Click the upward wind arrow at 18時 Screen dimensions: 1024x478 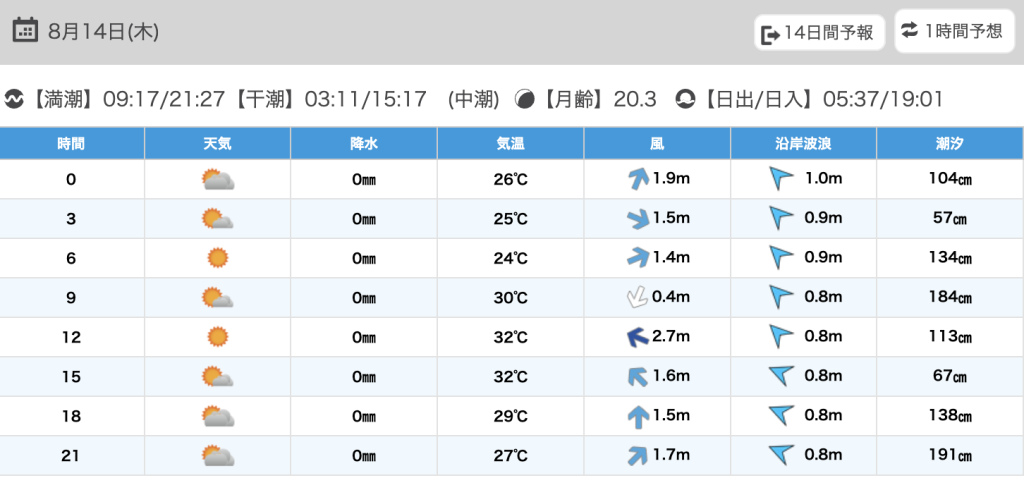(x=637, y=416)
